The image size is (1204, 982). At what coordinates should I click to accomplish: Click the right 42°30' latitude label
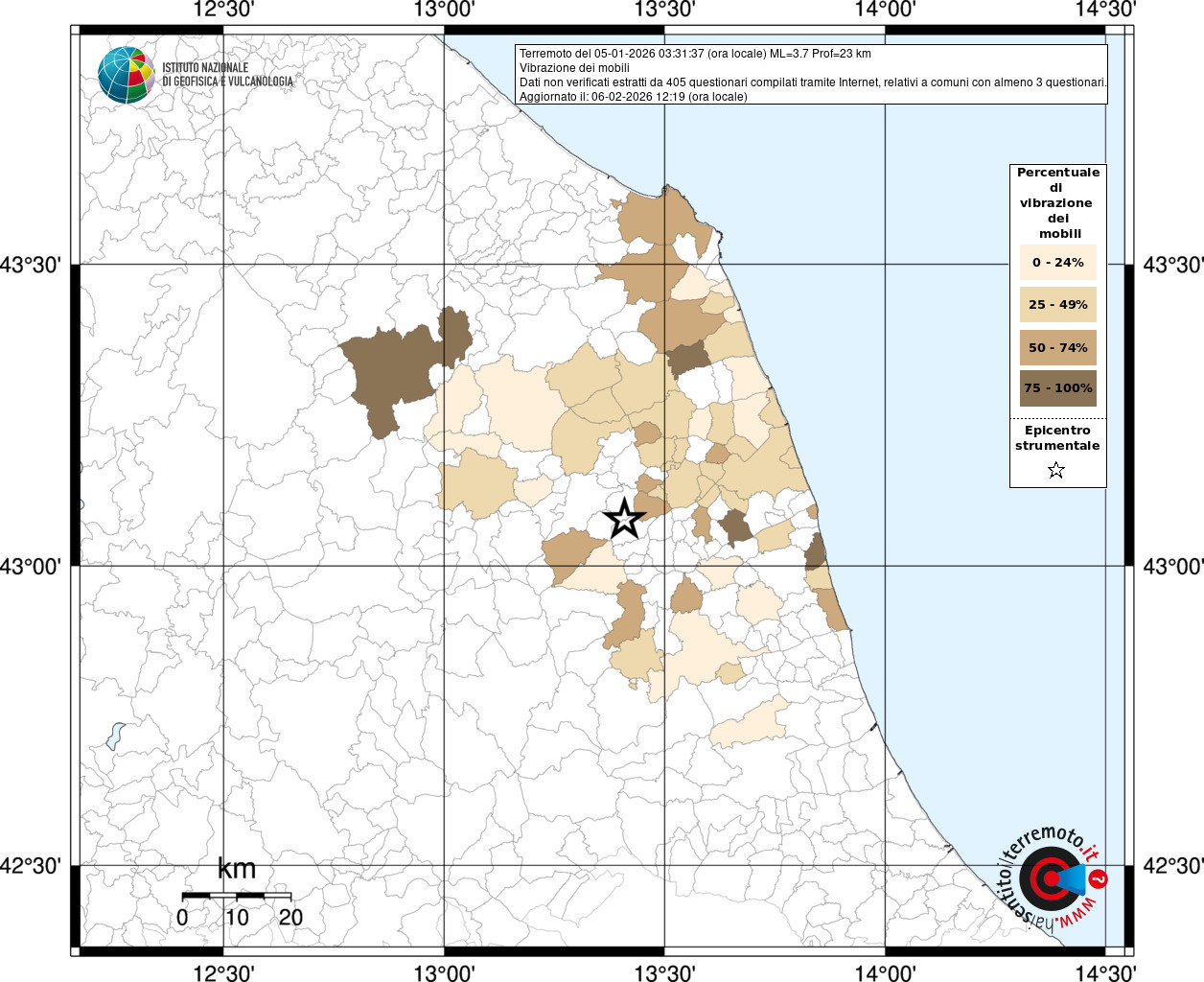click(1172, 866)
